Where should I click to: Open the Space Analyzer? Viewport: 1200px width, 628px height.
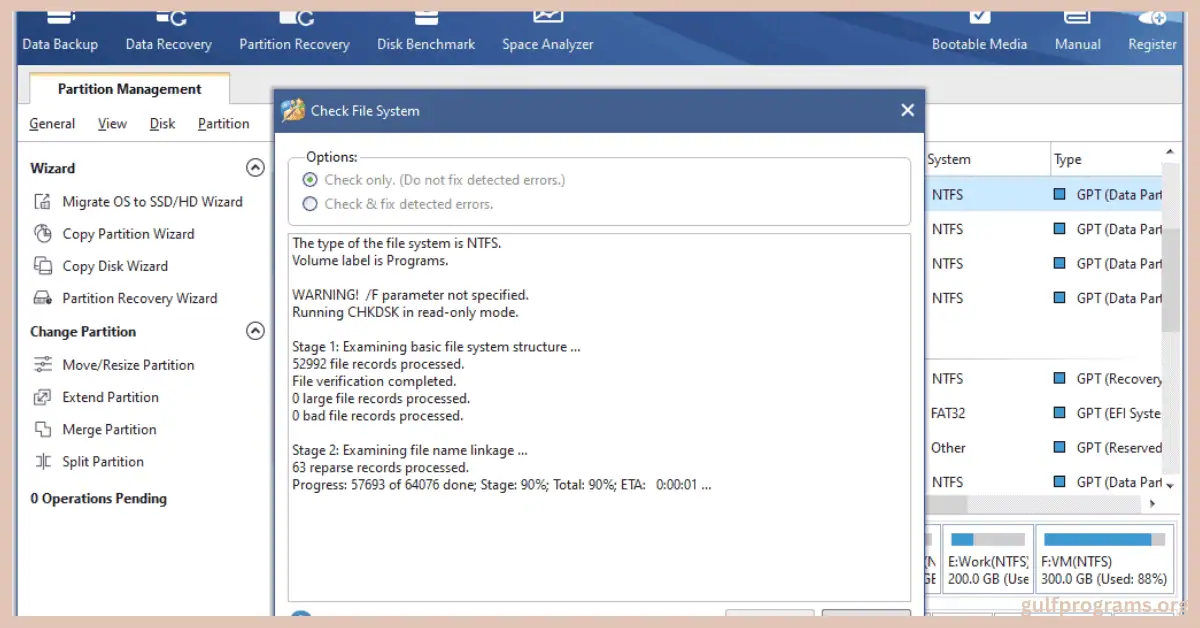point(547,30)
